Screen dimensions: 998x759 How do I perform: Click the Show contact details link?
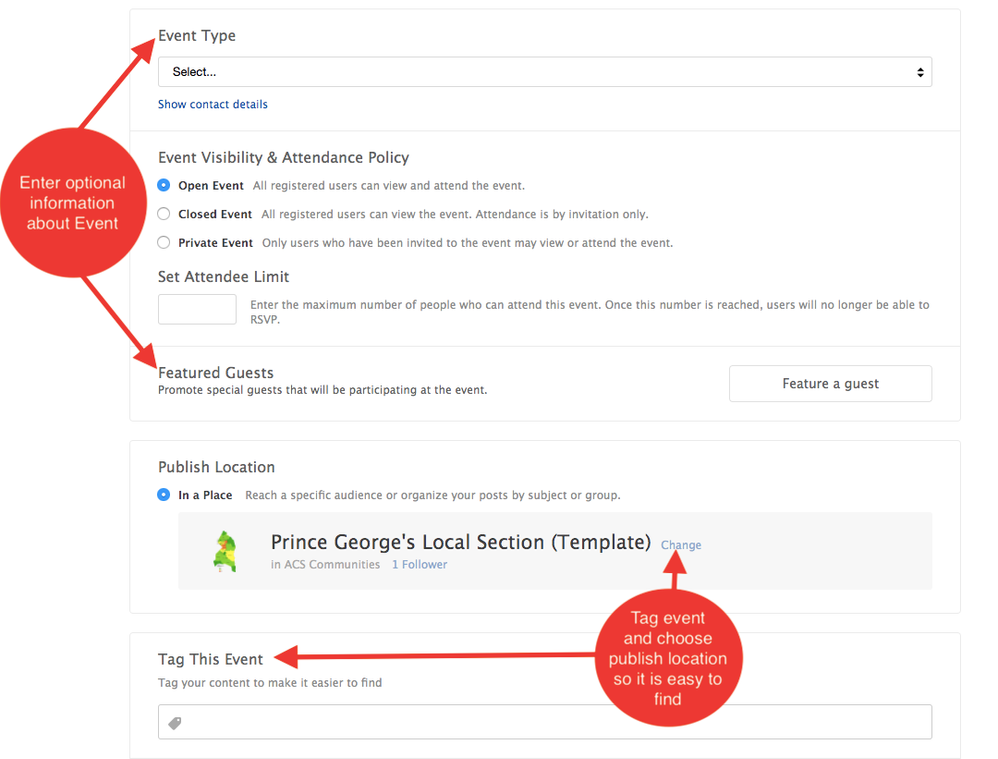pyautogui.click(x=213, y=104)
